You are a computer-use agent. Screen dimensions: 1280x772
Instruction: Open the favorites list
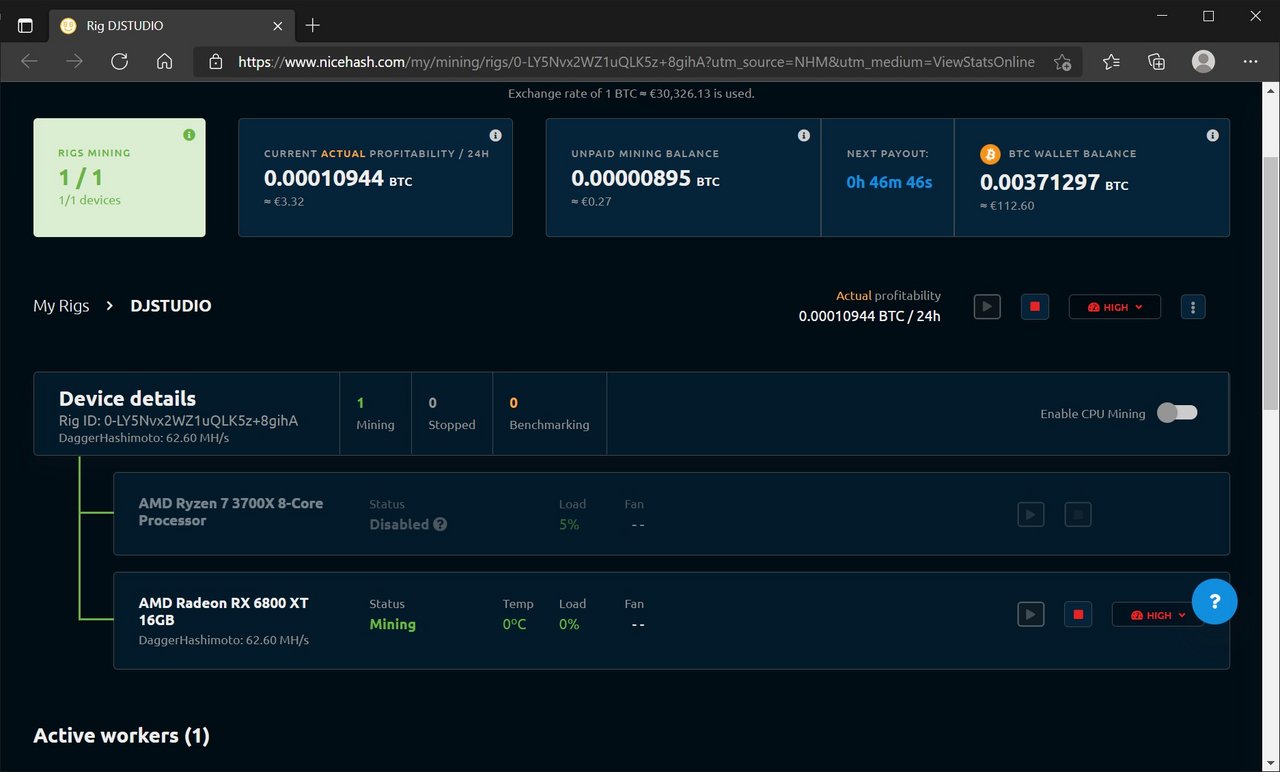click(x=1111, y=62)
